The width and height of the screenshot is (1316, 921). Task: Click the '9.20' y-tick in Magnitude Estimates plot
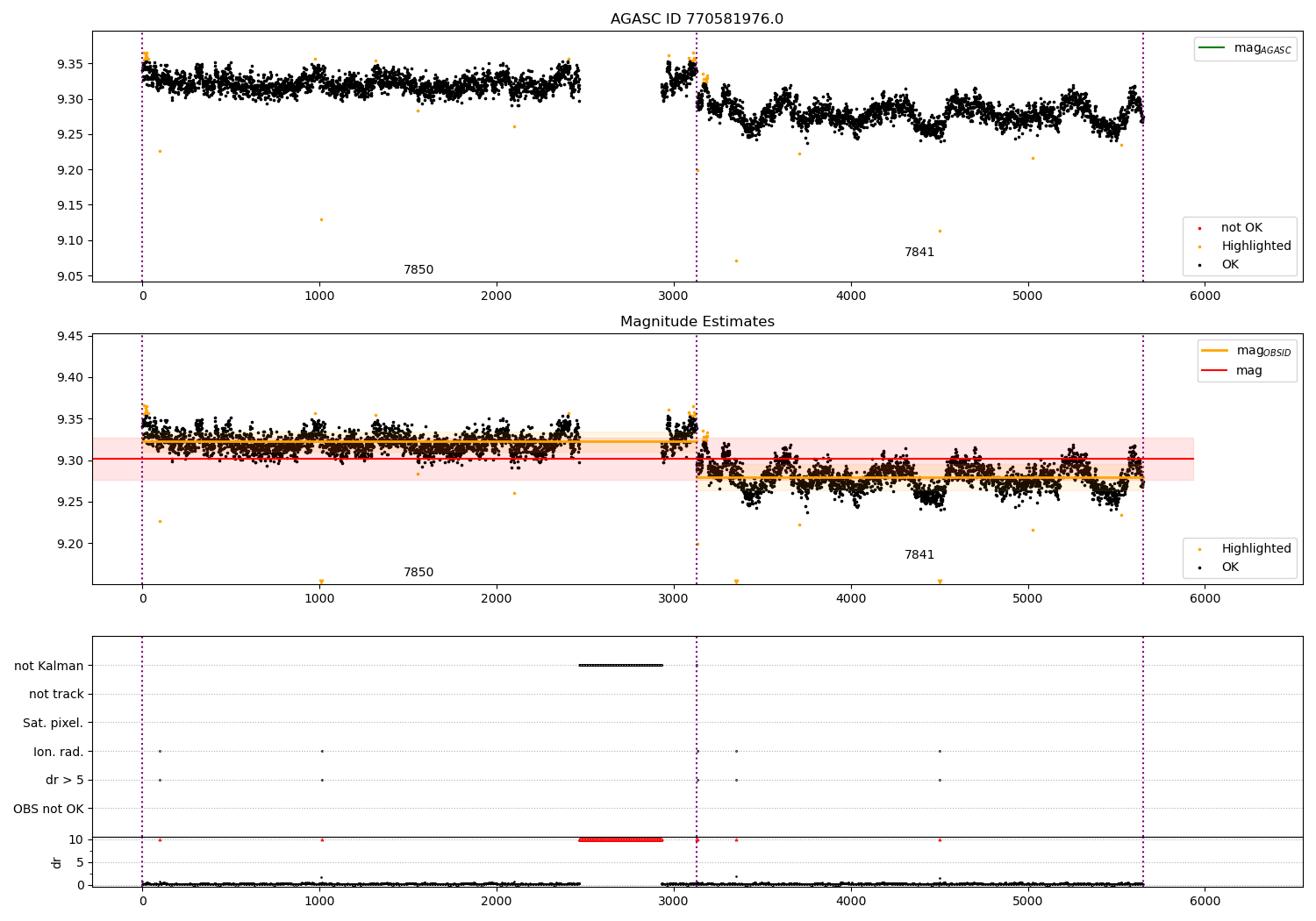click(x=71, y=544)
